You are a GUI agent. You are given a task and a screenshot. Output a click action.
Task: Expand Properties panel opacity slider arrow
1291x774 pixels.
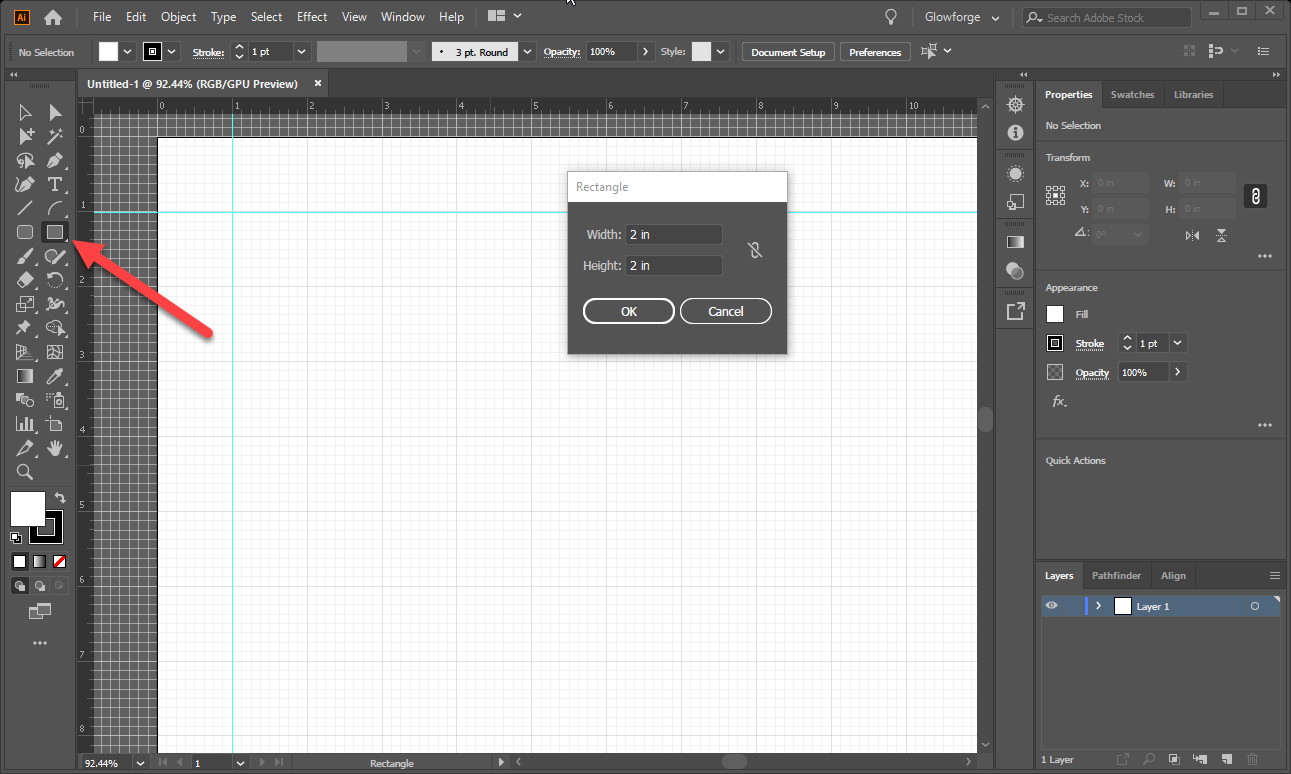point(1178,372)
